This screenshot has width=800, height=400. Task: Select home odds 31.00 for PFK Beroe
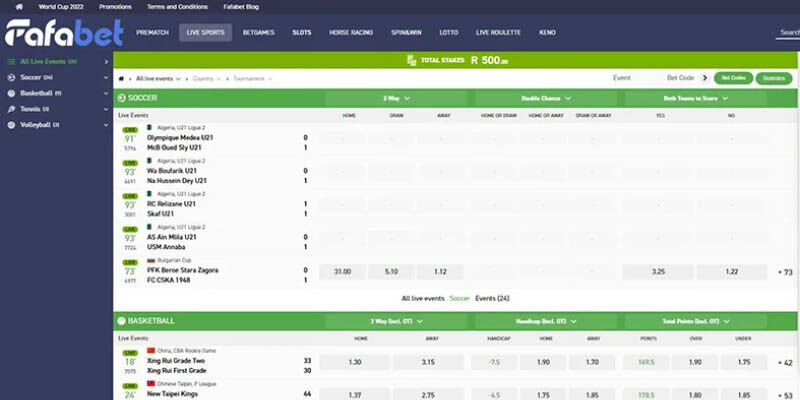342,272
